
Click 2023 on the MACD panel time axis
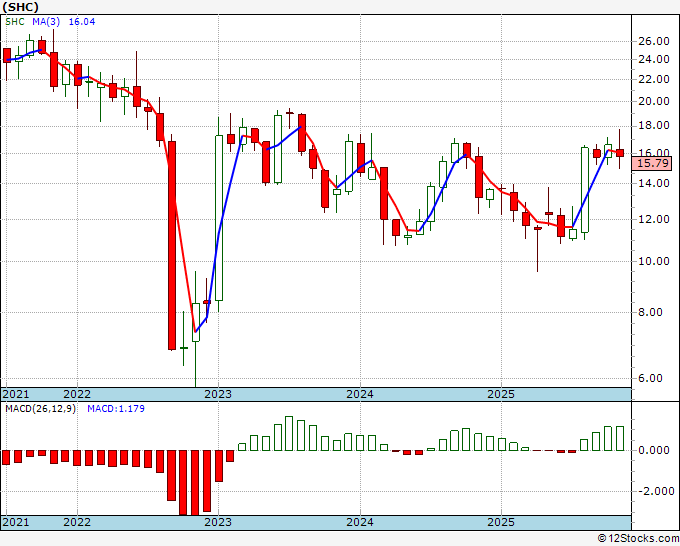click(x=218, y=522)
